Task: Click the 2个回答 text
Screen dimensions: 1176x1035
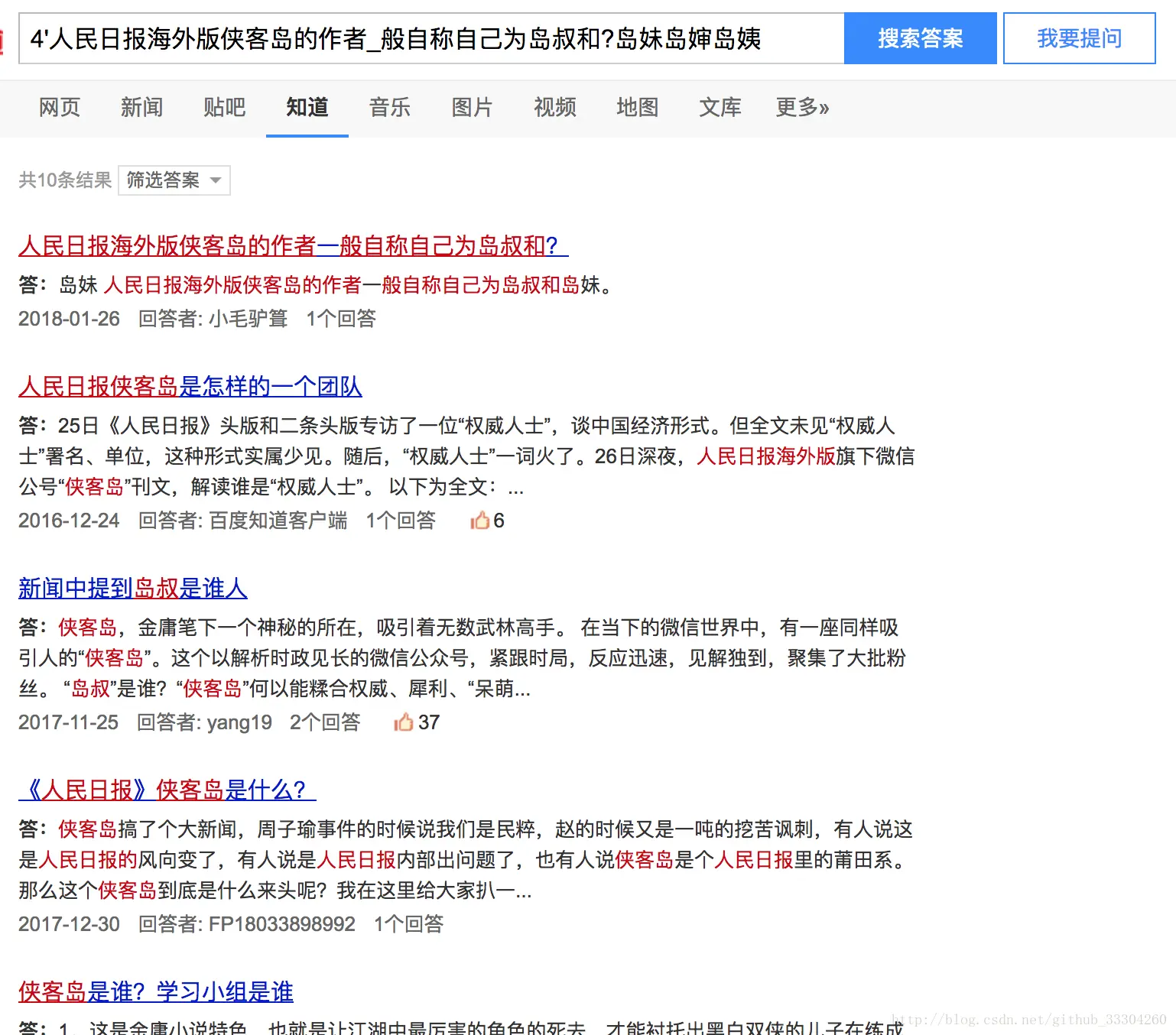Action: pos(325,722)
